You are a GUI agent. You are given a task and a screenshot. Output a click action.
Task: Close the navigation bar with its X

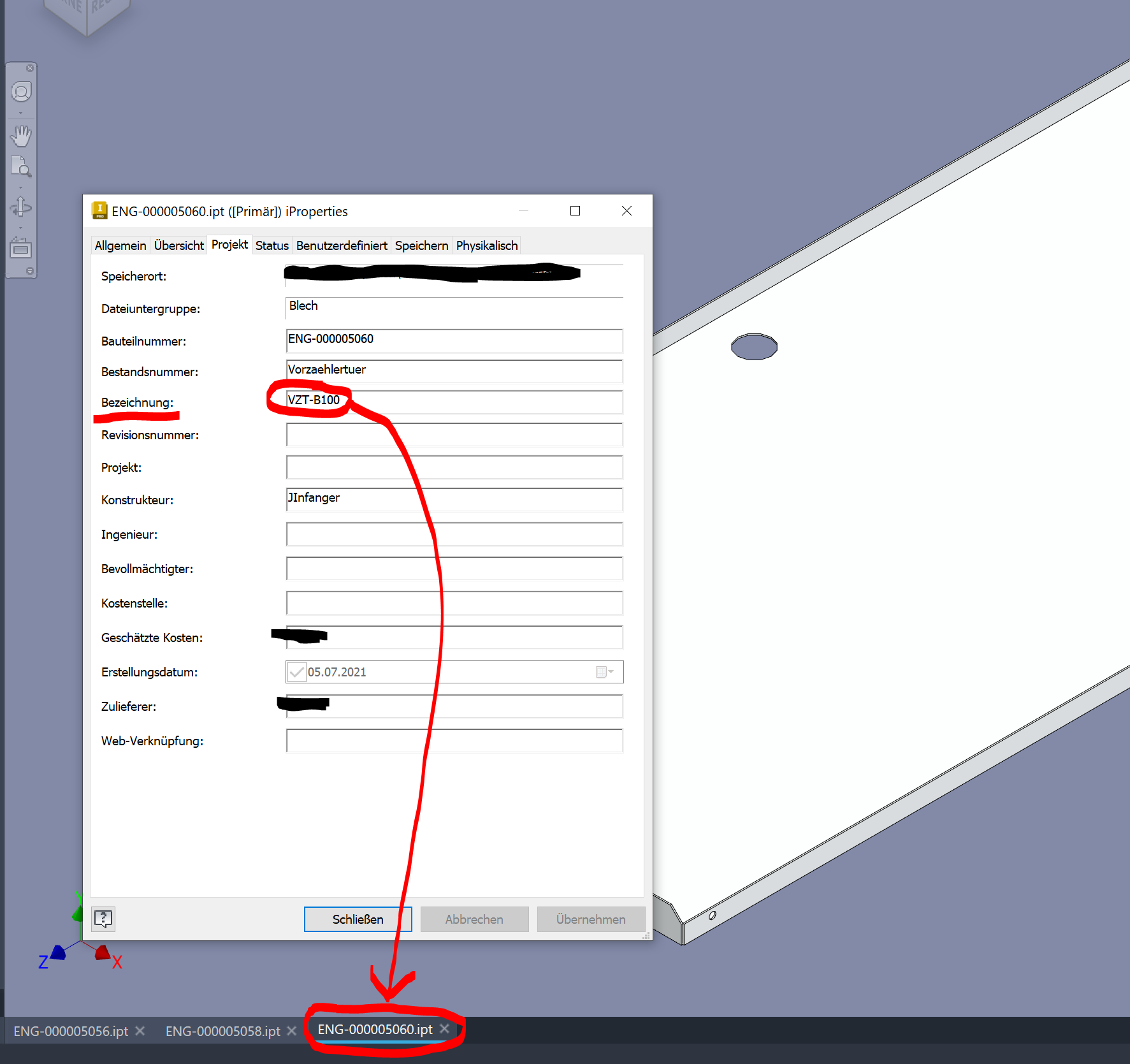[30, 68]
